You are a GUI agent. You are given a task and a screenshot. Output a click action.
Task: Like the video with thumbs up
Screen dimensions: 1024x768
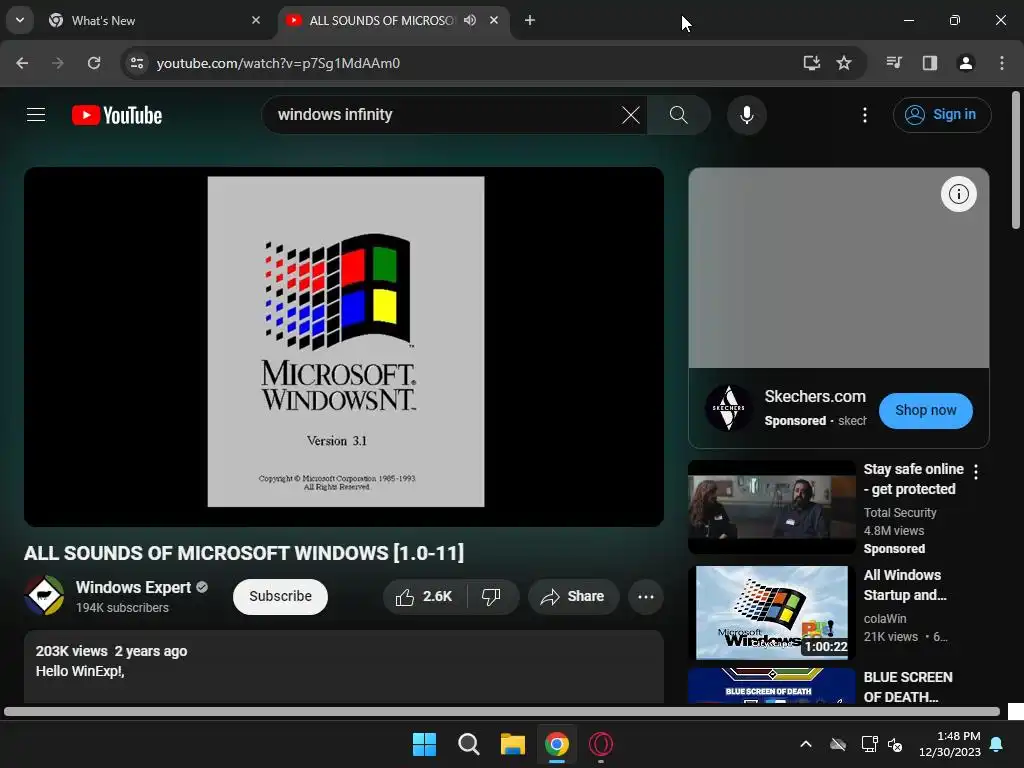click(x=424, y=597)
